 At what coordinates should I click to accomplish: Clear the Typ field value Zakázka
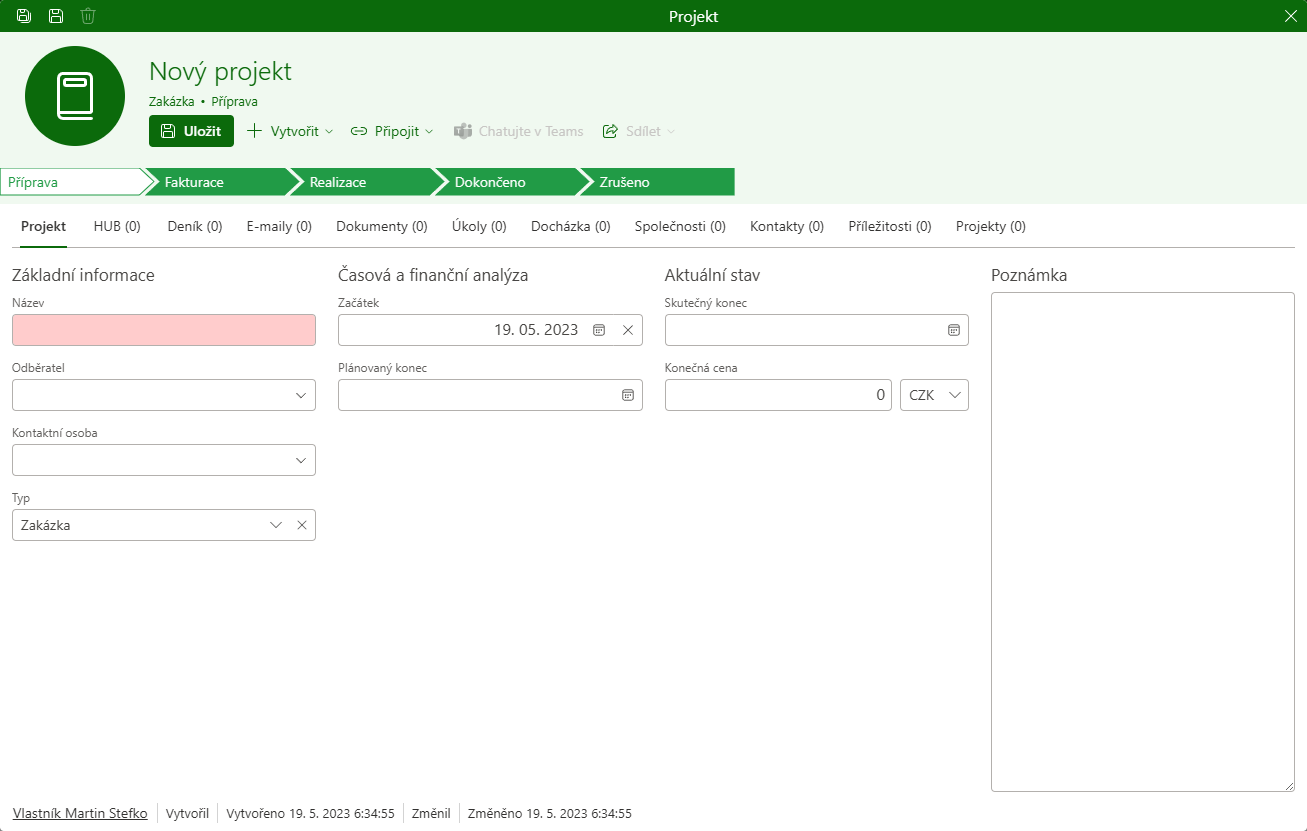coord(301,525)
